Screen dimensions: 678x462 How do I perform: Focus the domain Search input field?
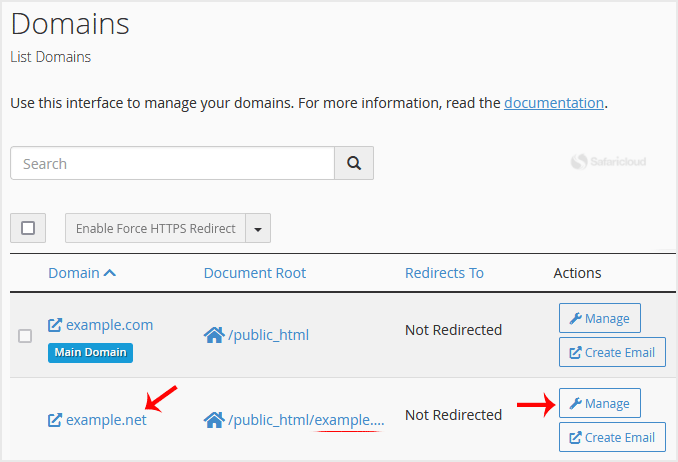coord(172,163)
